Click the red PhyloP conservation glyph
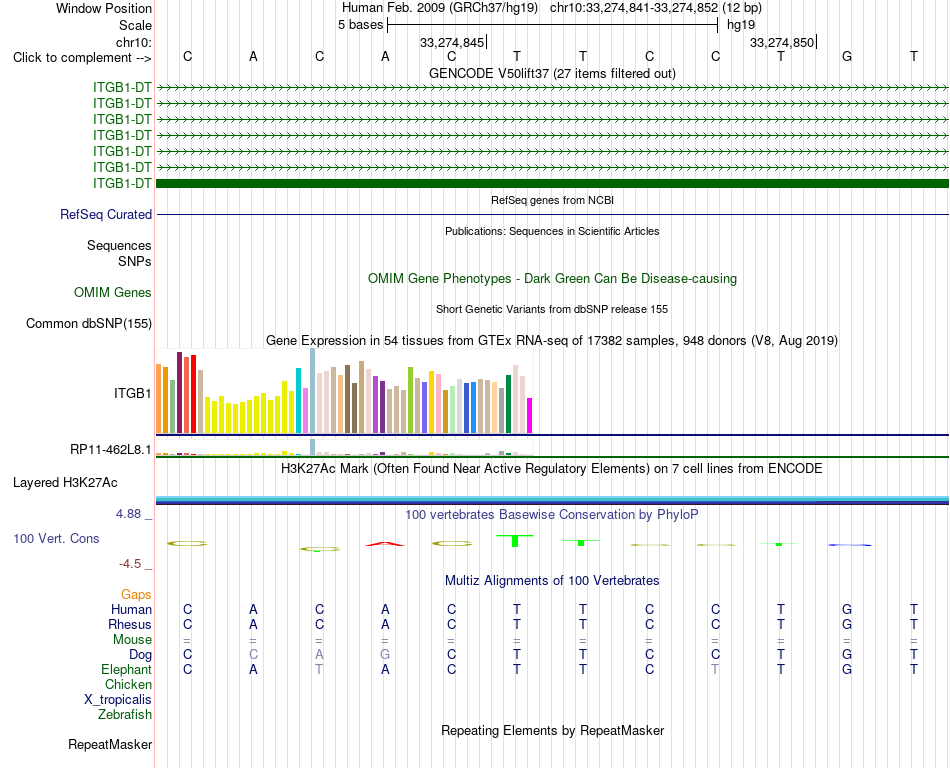This screenshot has height=768, width=950. coord(385,544)
